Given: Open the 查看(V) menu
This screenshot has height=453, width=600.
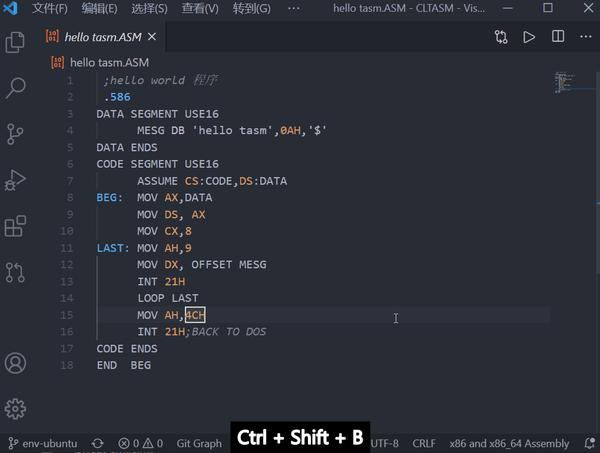Looking at the screenshot, I should click(x=200, y=8).
